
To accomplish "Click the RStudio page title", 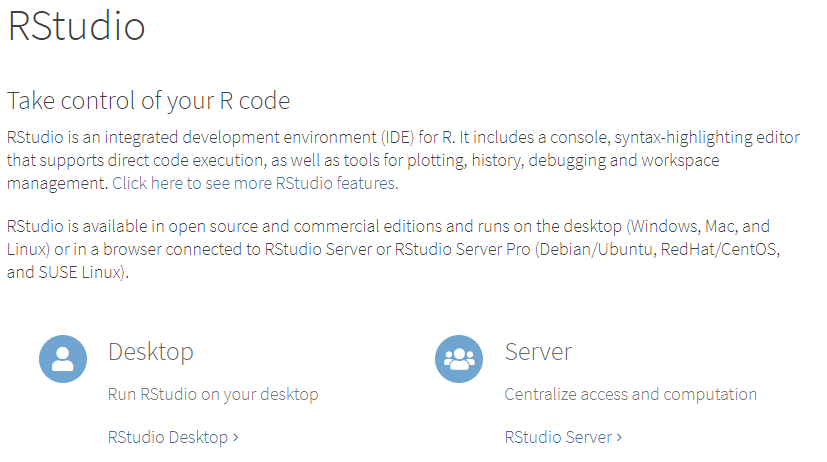I will pos(76,26).
